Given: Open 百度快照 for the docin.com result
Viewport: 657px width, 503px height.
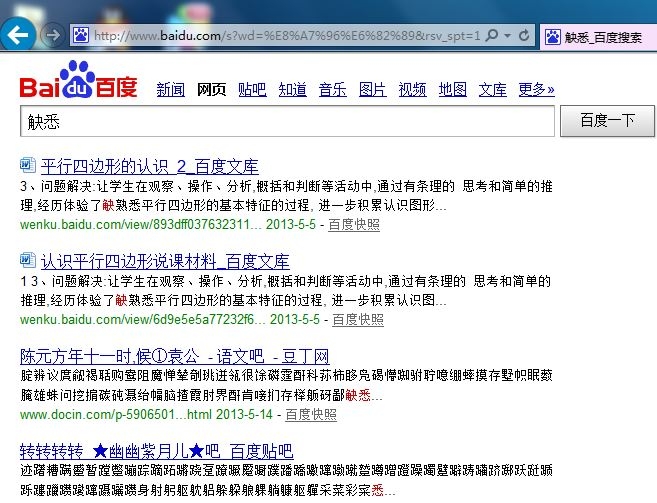Looking at the screenshot, I should pos(311,415).
